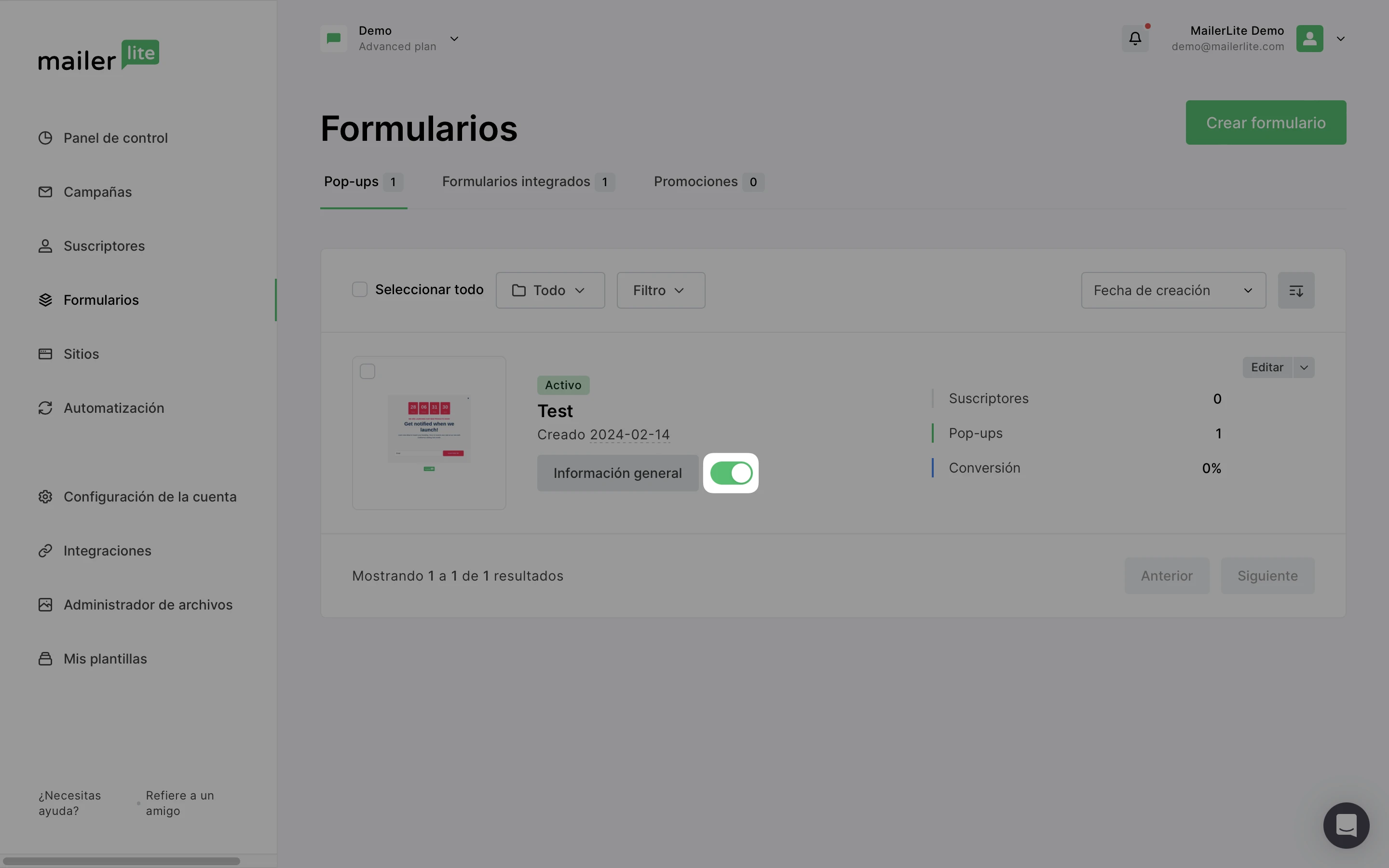
Task: Click the green user avatar icon
Action: point(1309,39)
